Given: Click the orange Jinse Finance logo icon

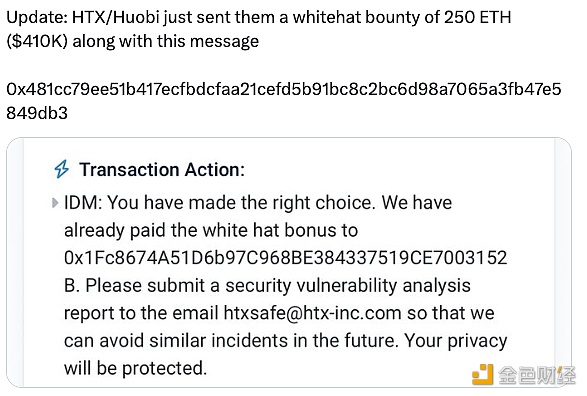Looking at the screenshot, I should coord(482,374).
